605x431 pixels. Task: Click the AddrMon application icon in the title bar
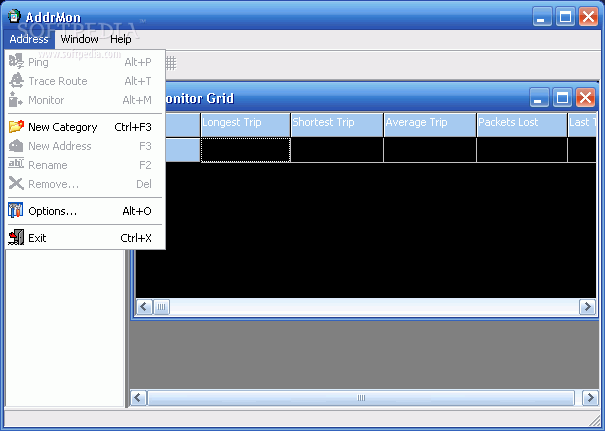[x=14, y=16]
